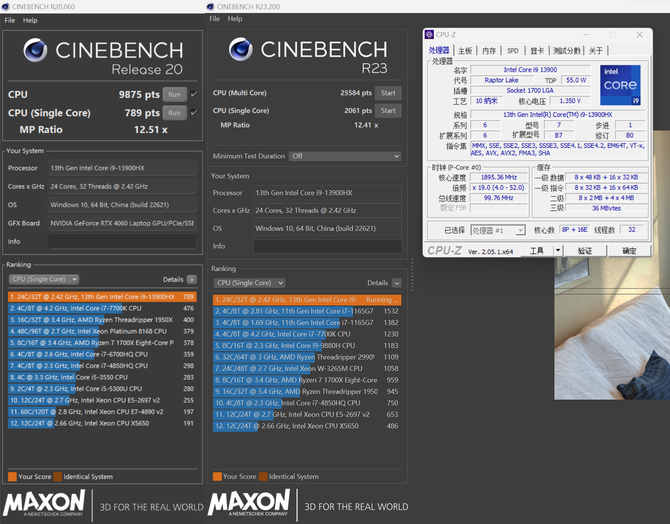This screenshot has height=524, width=670.
Task: Click the Cinebench R23 title bar app icon
Action: pos(210,6)
